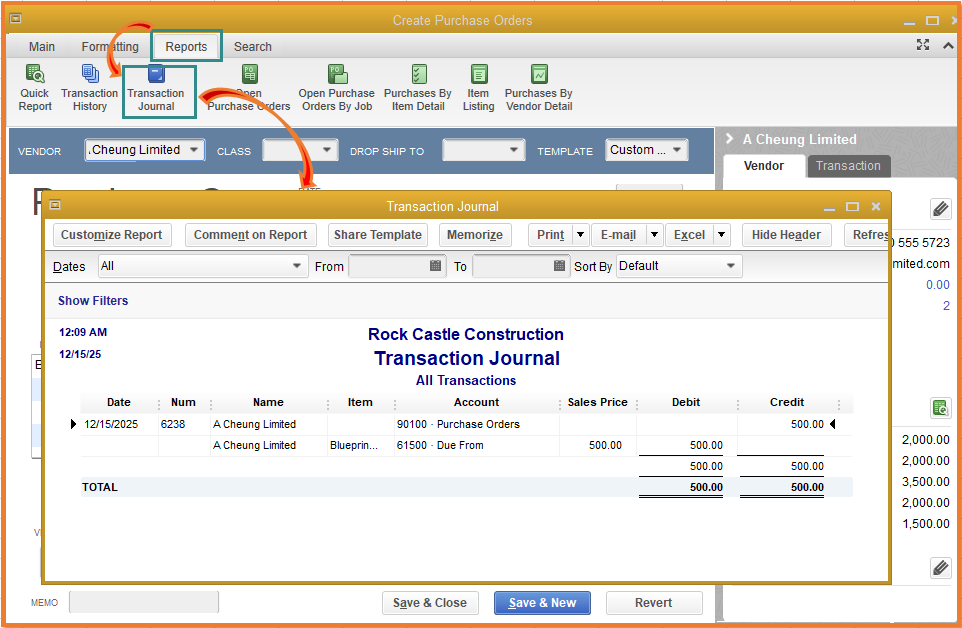The width and height of the screenshot is (962, 628).
Task: Collapse the ribbon with the up chevron
Action: (948, 45)
